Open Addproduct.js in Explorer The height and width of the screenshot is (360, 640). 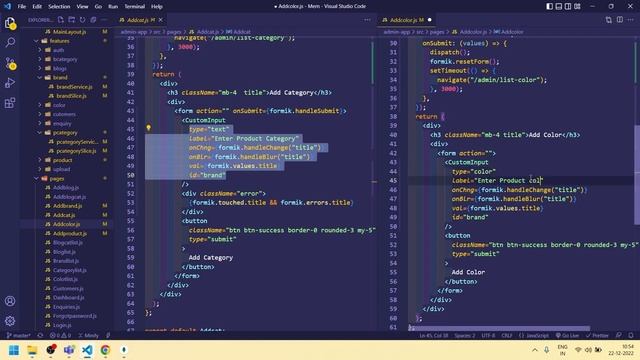tap(70, 233)
